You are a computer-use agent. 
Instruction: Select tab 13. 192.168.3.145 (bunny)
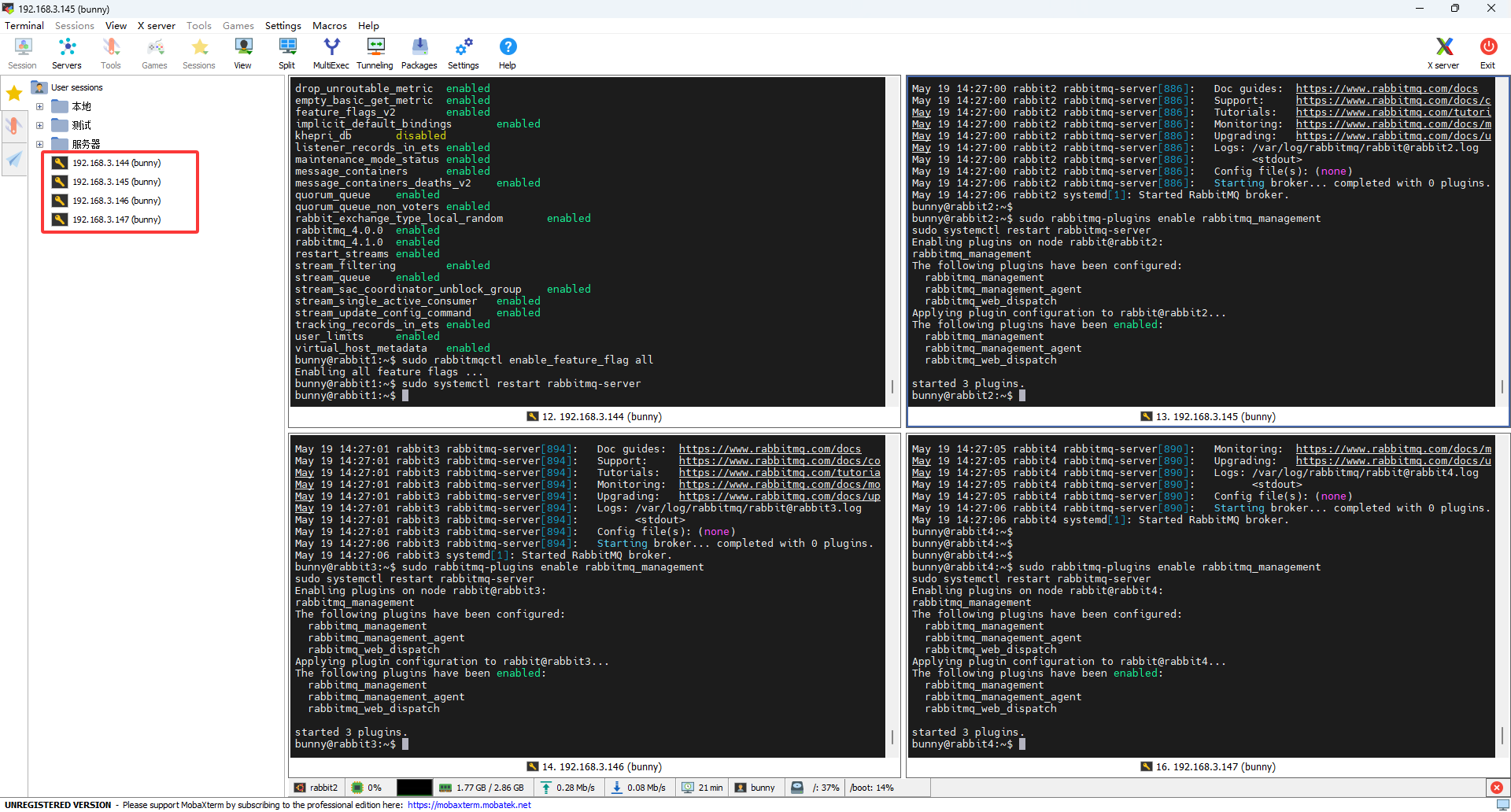1208,416
